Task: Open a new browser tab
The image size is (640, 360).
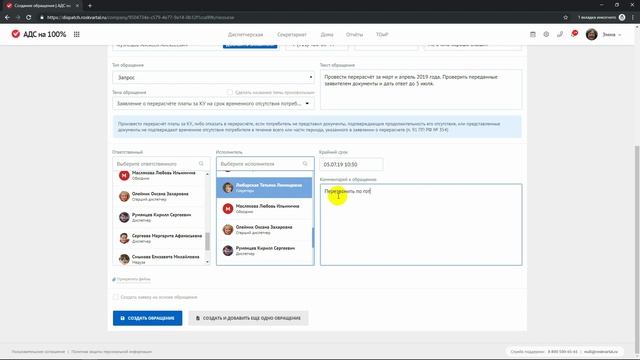Action: (90, 6)
